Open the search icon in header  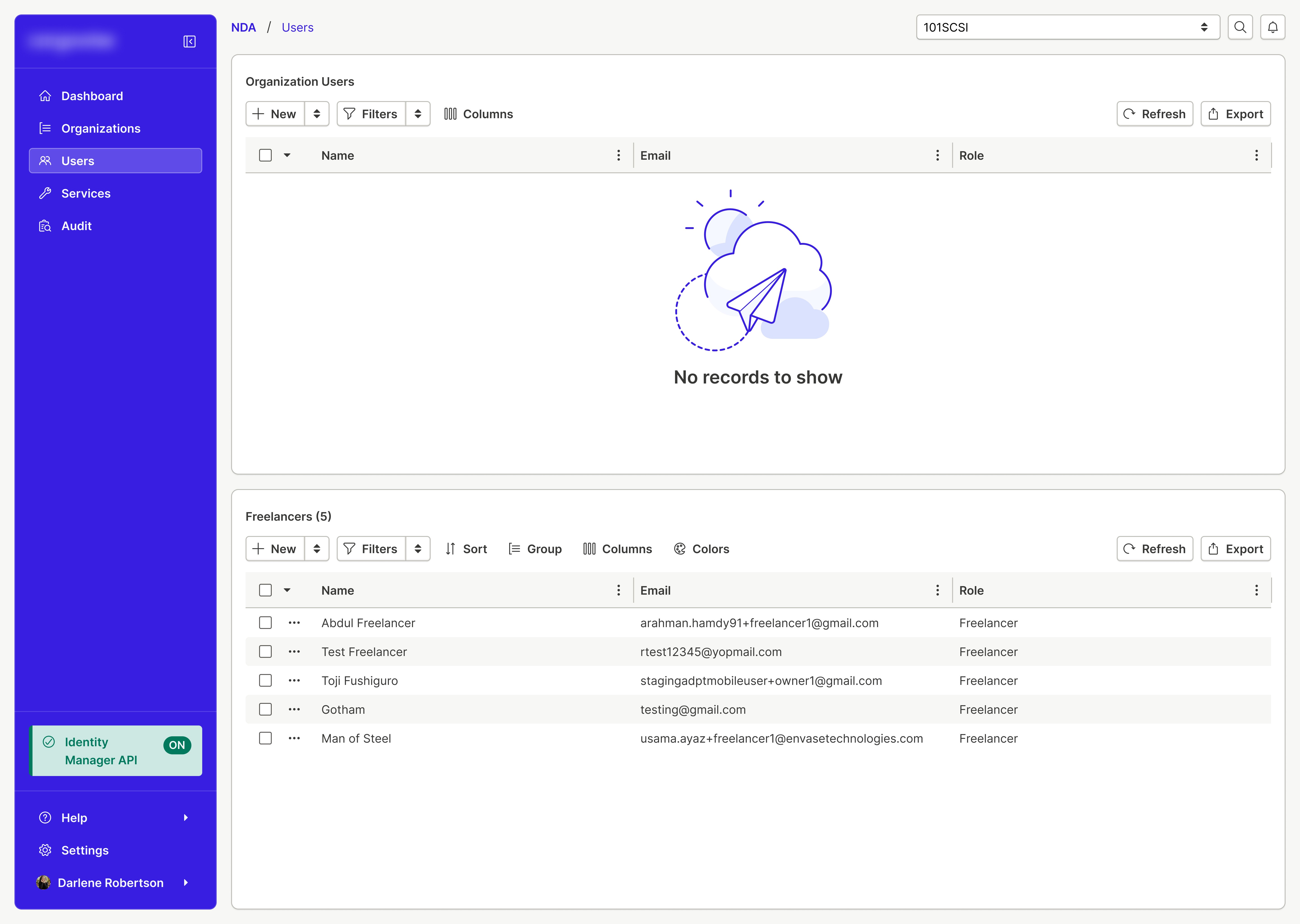tap(1240, 27)
